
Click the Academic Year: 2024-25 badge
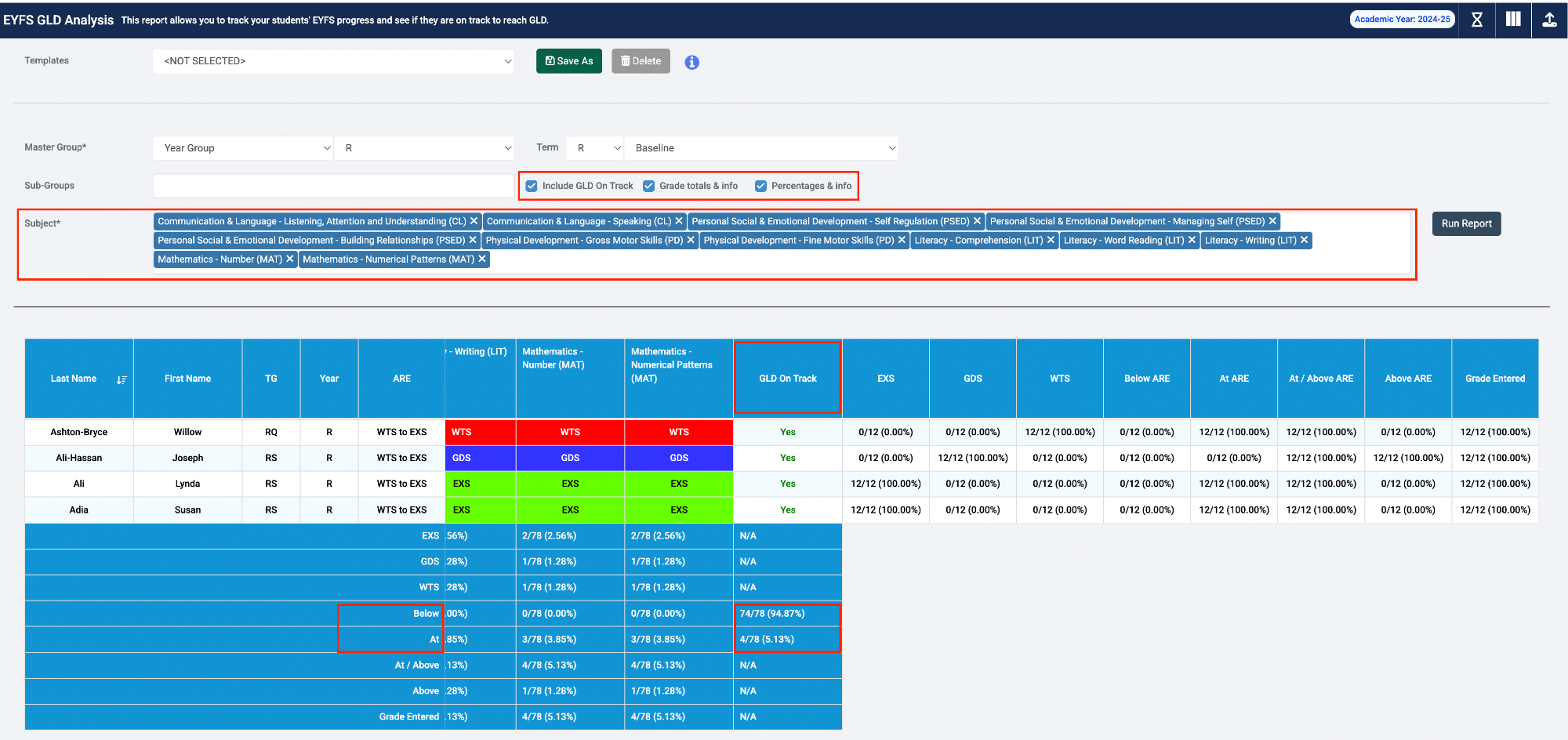point(1402,20)
